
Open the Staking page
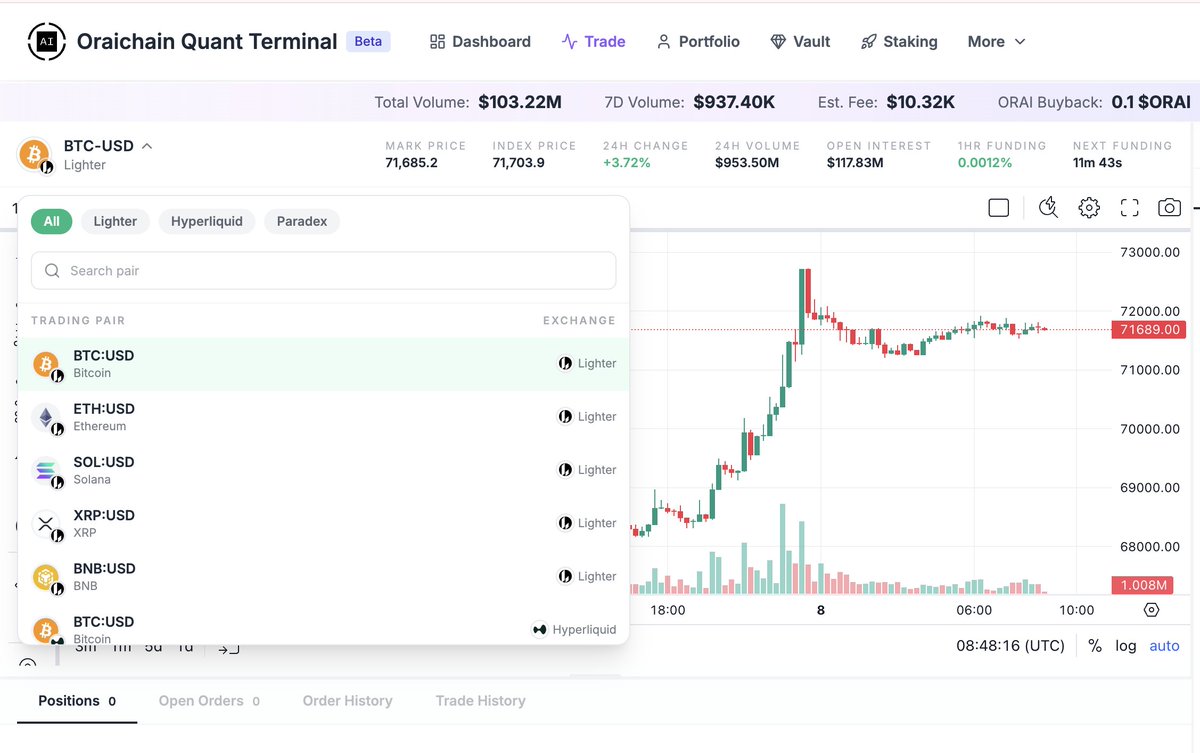[x=899, y=41]
